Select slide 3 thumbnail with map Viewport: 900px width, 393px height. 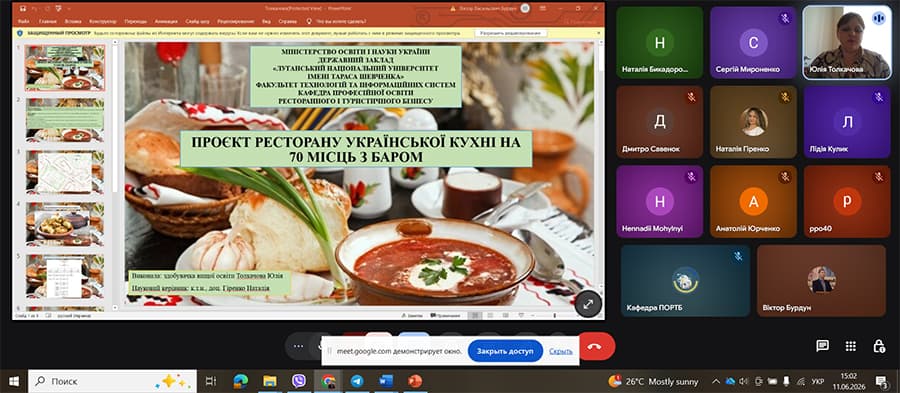click(x=65, y=172)
